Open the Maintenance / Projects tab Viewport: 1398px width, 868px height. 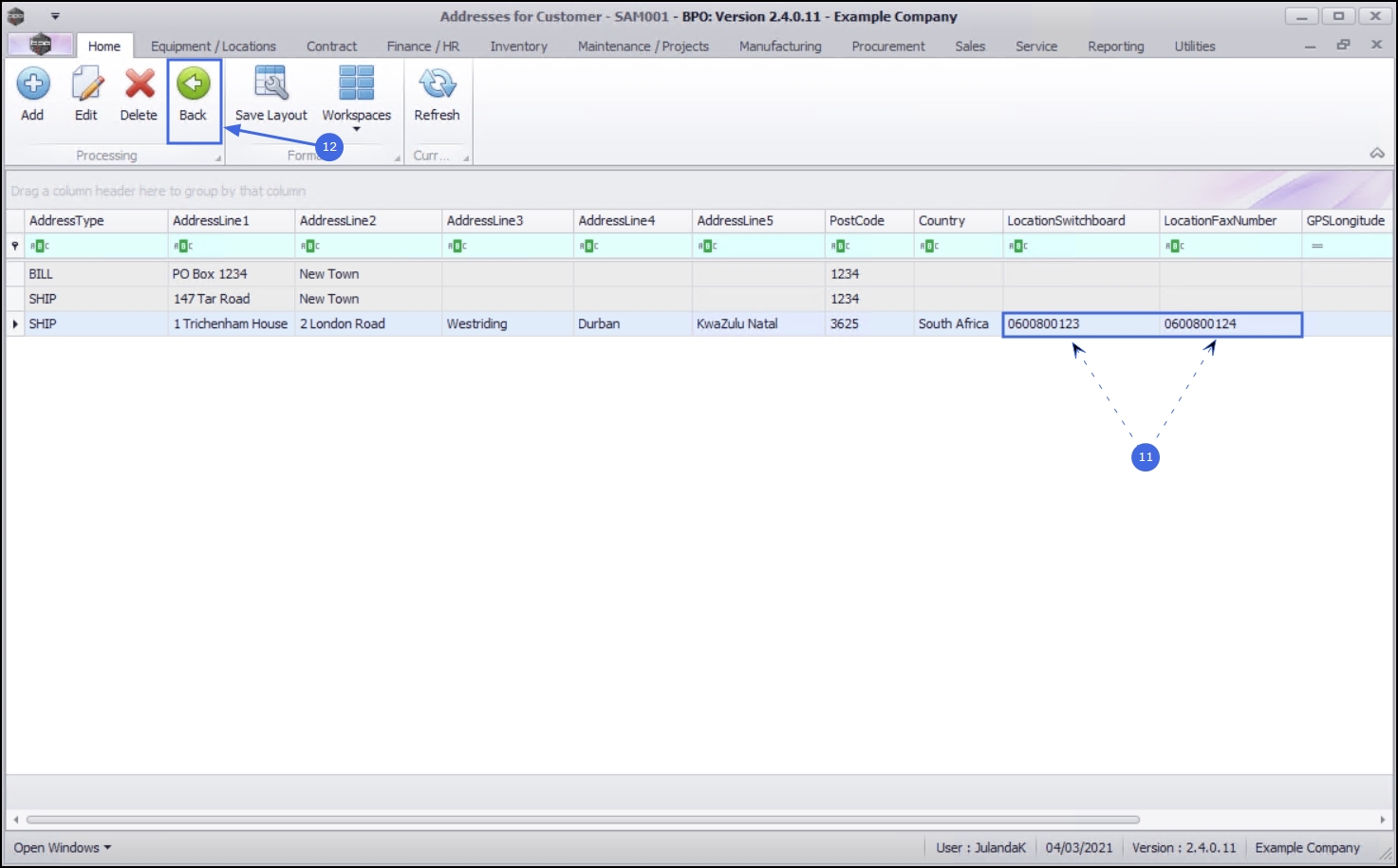pyautogui.click(x=643, y=46)
